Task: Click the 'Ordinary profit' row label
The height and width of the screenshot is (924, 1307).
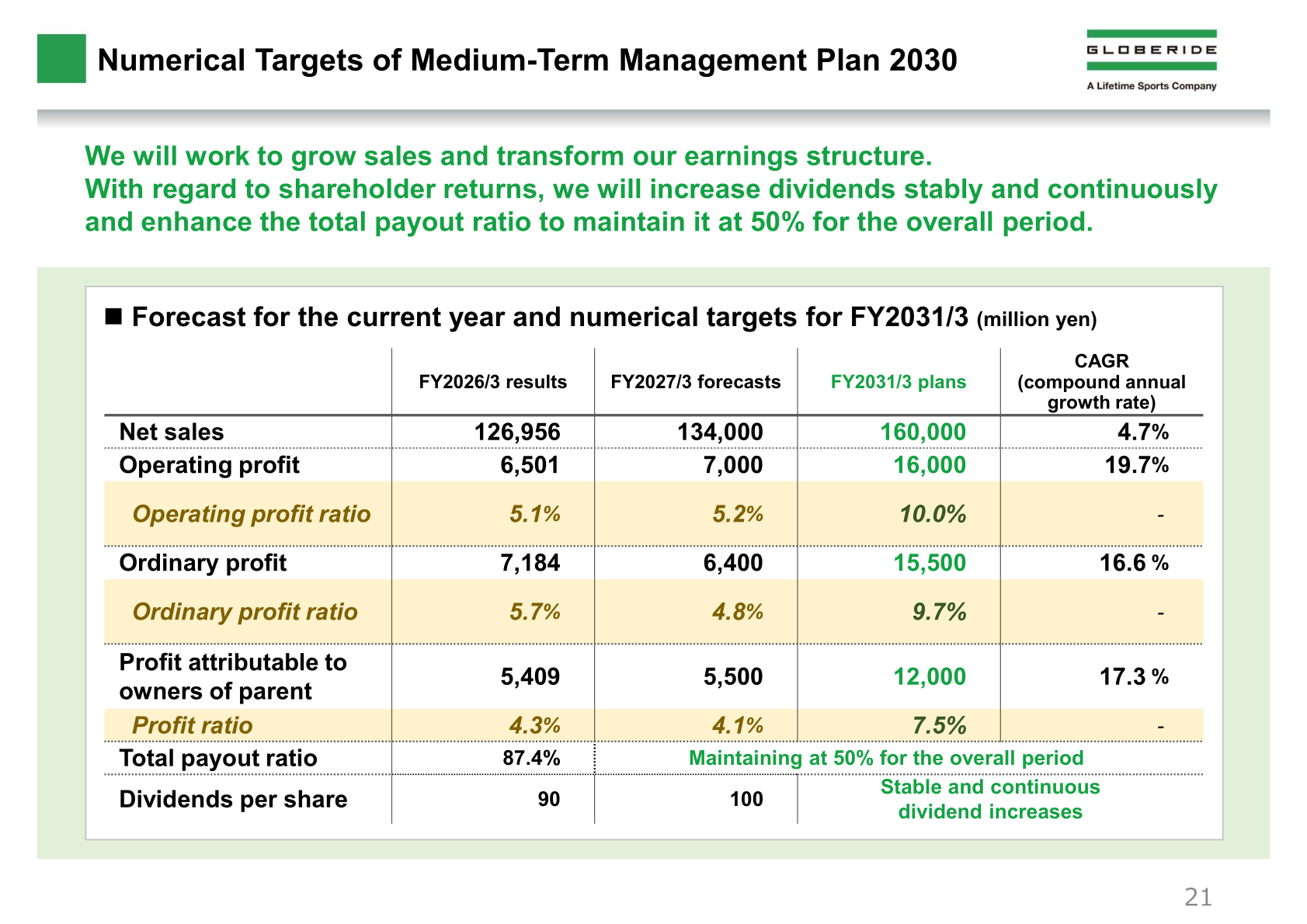Action: pyautogui.click(x=203, y=563)
